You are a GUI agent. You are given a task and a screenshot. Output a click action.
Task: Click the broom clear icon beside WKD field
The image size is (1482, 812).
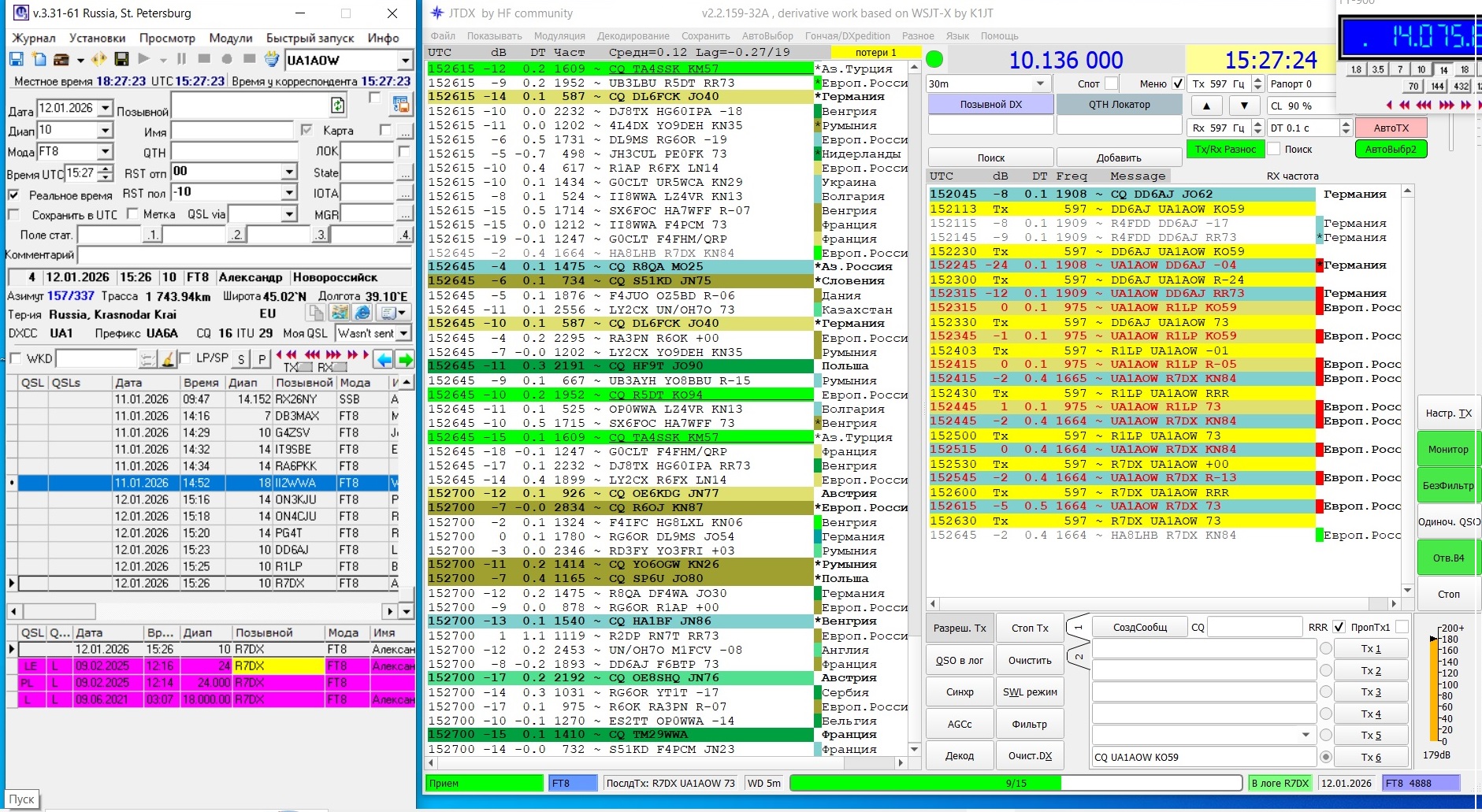(x=167, y=359)
